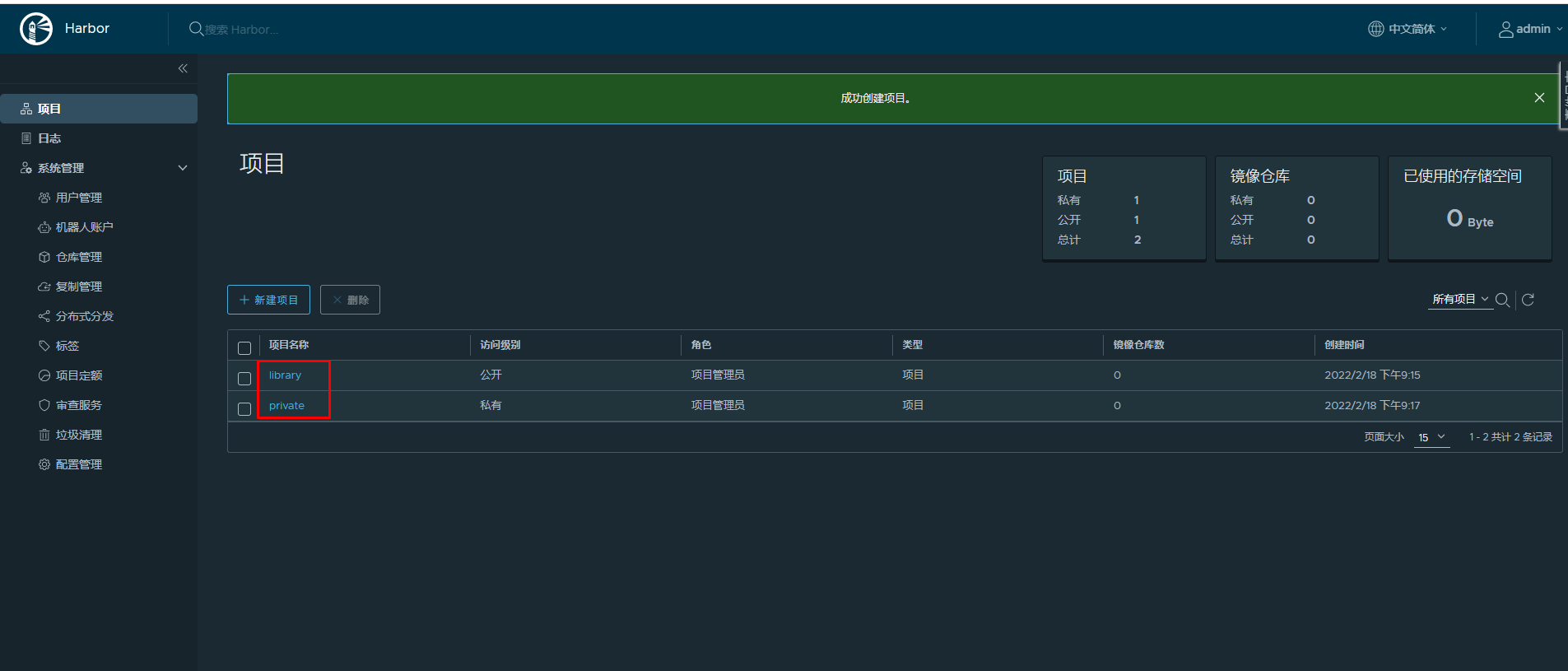Viewport: 1568px width, 671px height.
Task: Collapse the 系统管理 menu section
Action: (x=183, y=168)
